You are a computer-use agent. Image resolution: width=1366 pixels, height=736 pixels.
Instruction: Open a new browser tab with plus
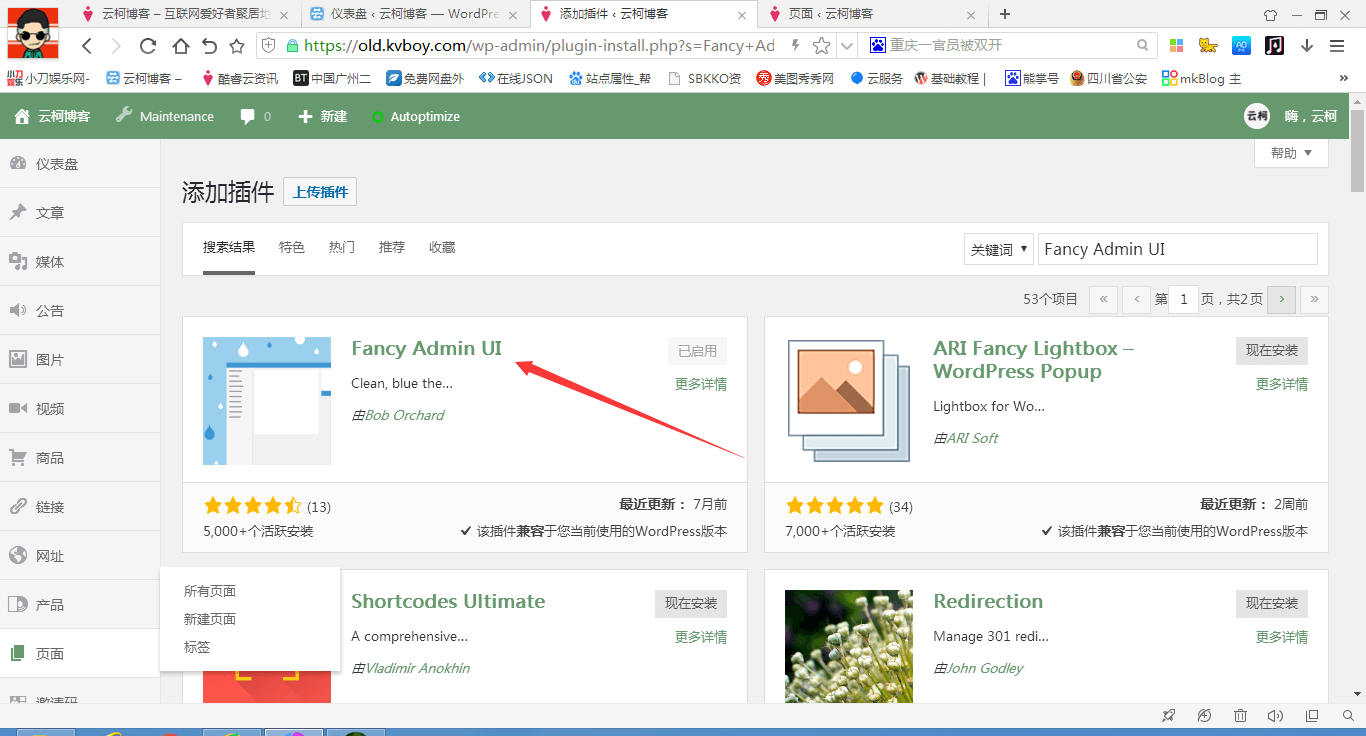coord(1005,14)
